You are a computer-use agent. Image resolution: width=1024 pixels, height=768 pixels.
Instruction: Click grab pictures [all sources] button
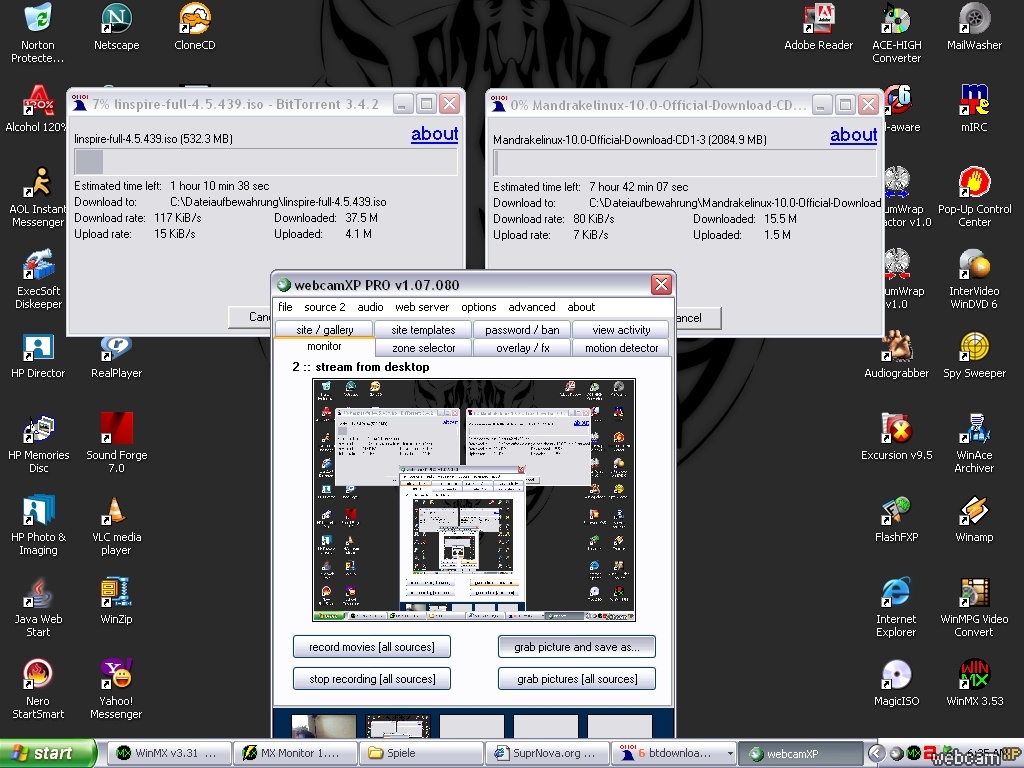[x=577, y=679]
